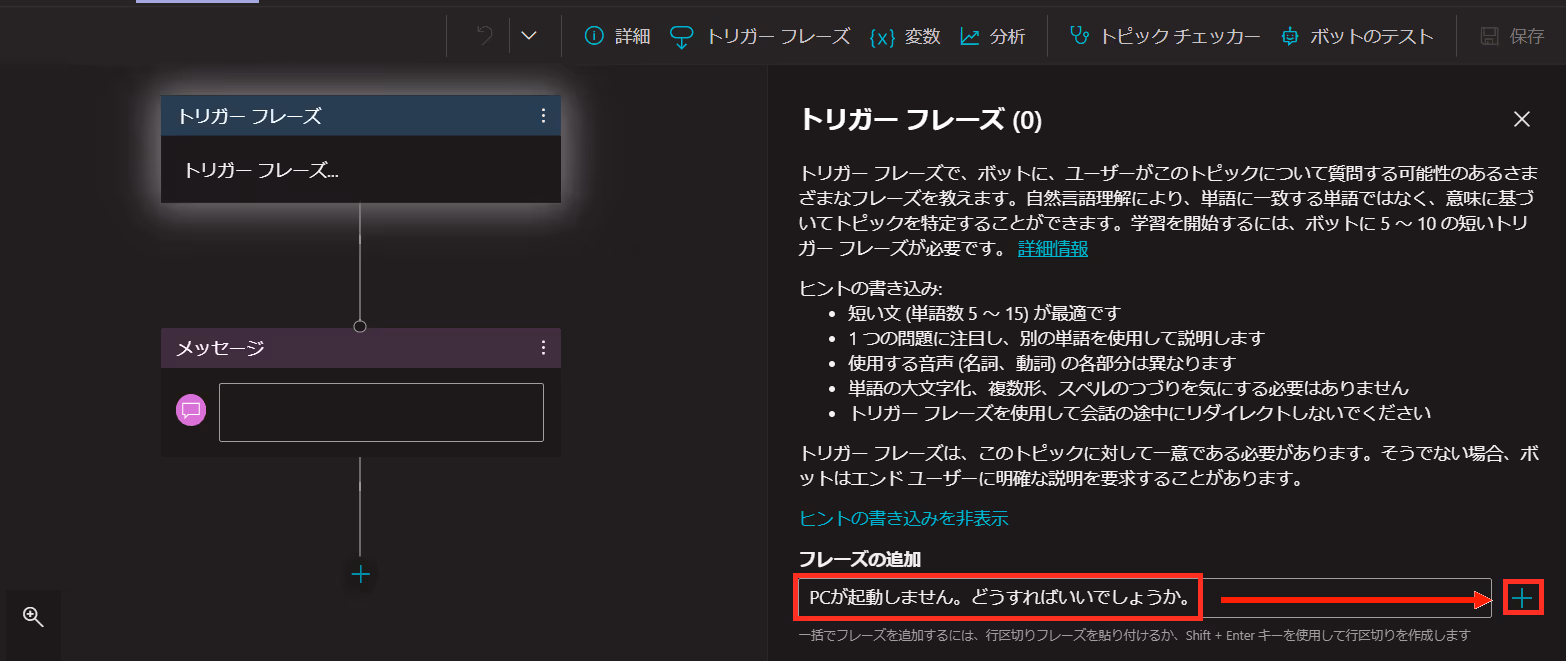Viewport: 1566px width, 661px height.
Task: Click トリガー フレーズ in the top toolbar
Action: coord(760,37)
